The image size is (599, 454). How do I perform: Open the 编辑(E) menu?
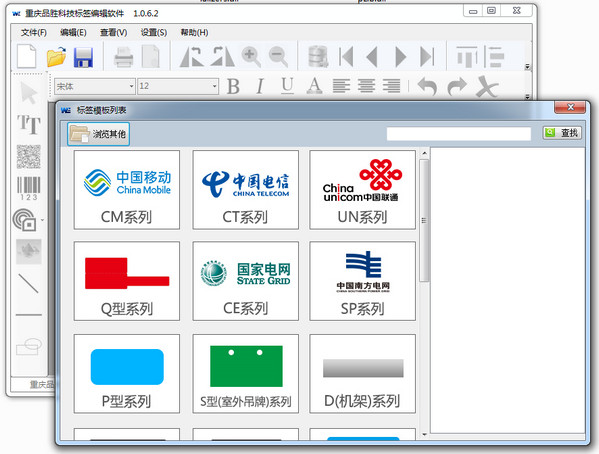click(x=73, y=32)
